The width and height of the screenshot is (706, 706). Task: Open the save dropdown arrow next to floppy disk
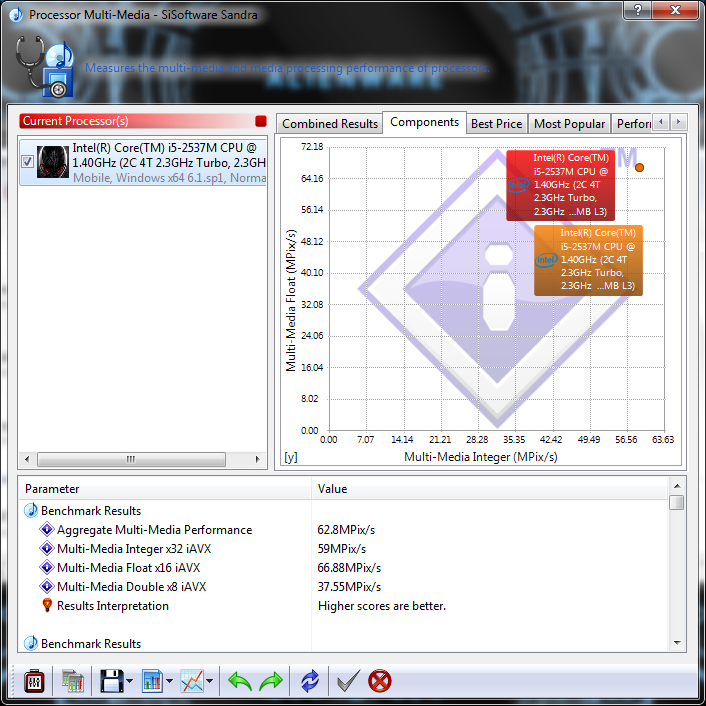pyautogui.click(x=130, y=681)
